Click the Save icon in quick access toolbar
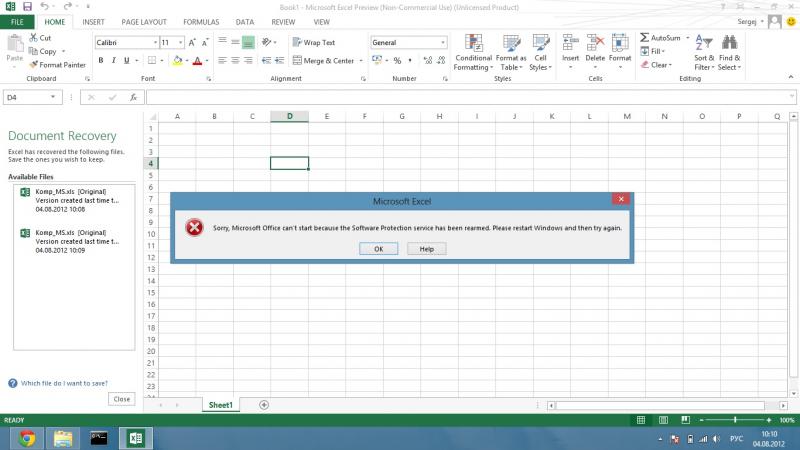800x450 pixels. pyautogui.click(x=27, y=7)
